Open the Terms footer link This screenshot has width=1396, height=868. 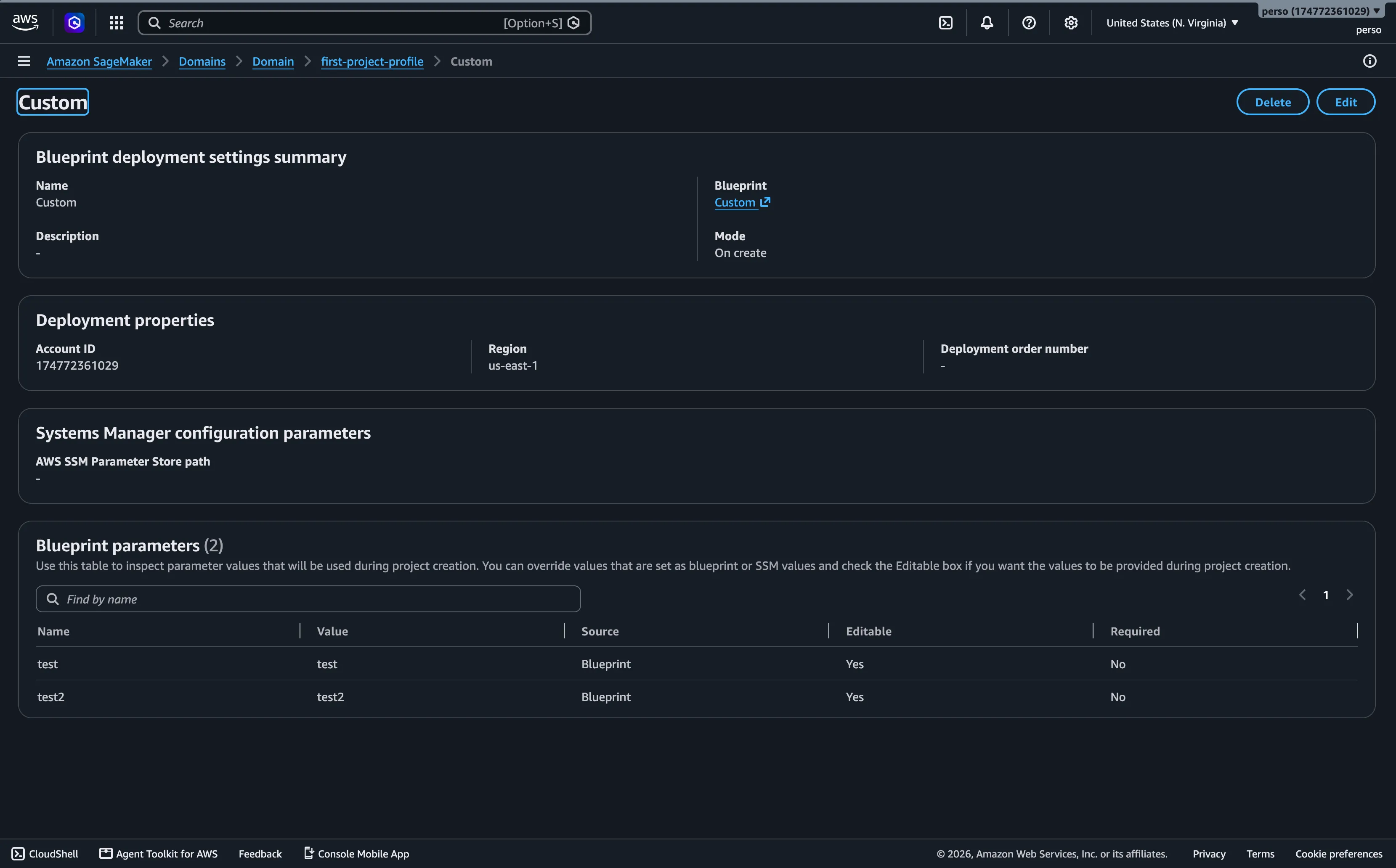pos(1260,854)
